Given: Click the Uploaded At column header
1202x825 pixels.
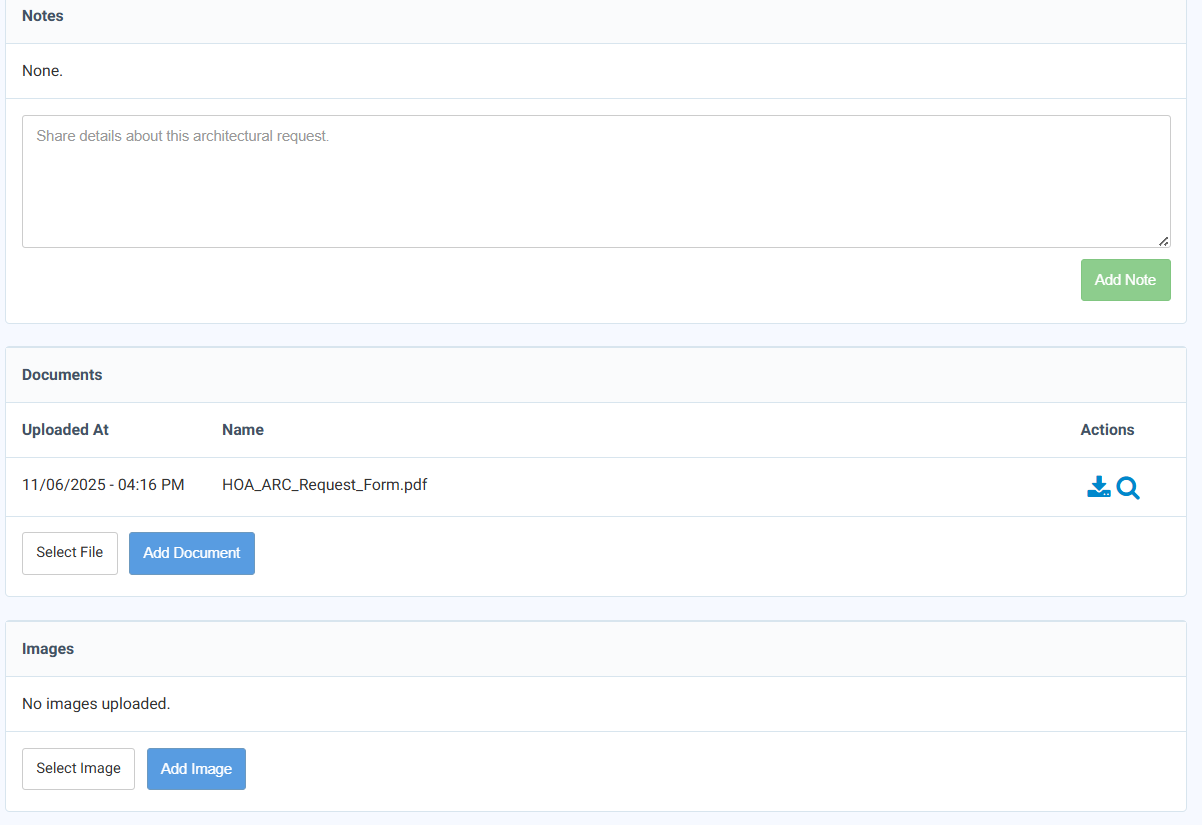Looking at the screenshot, I should coord(65,430).
